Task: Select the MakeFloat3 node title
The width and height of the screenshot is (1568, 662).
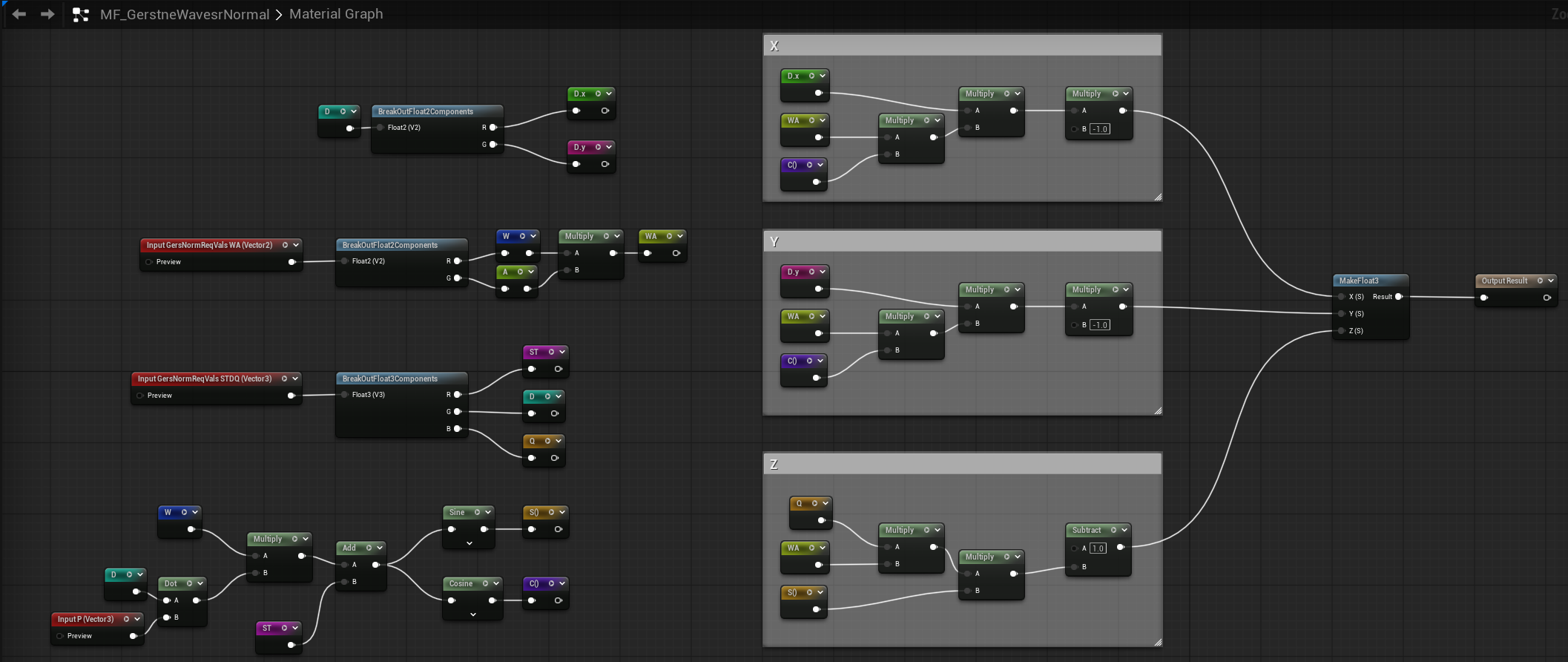Action: click(x=1359, y=281)
